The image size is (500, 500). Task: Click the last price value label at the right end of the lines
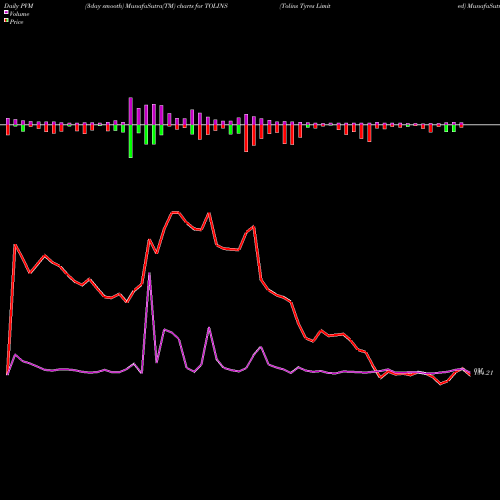[483, 372]
